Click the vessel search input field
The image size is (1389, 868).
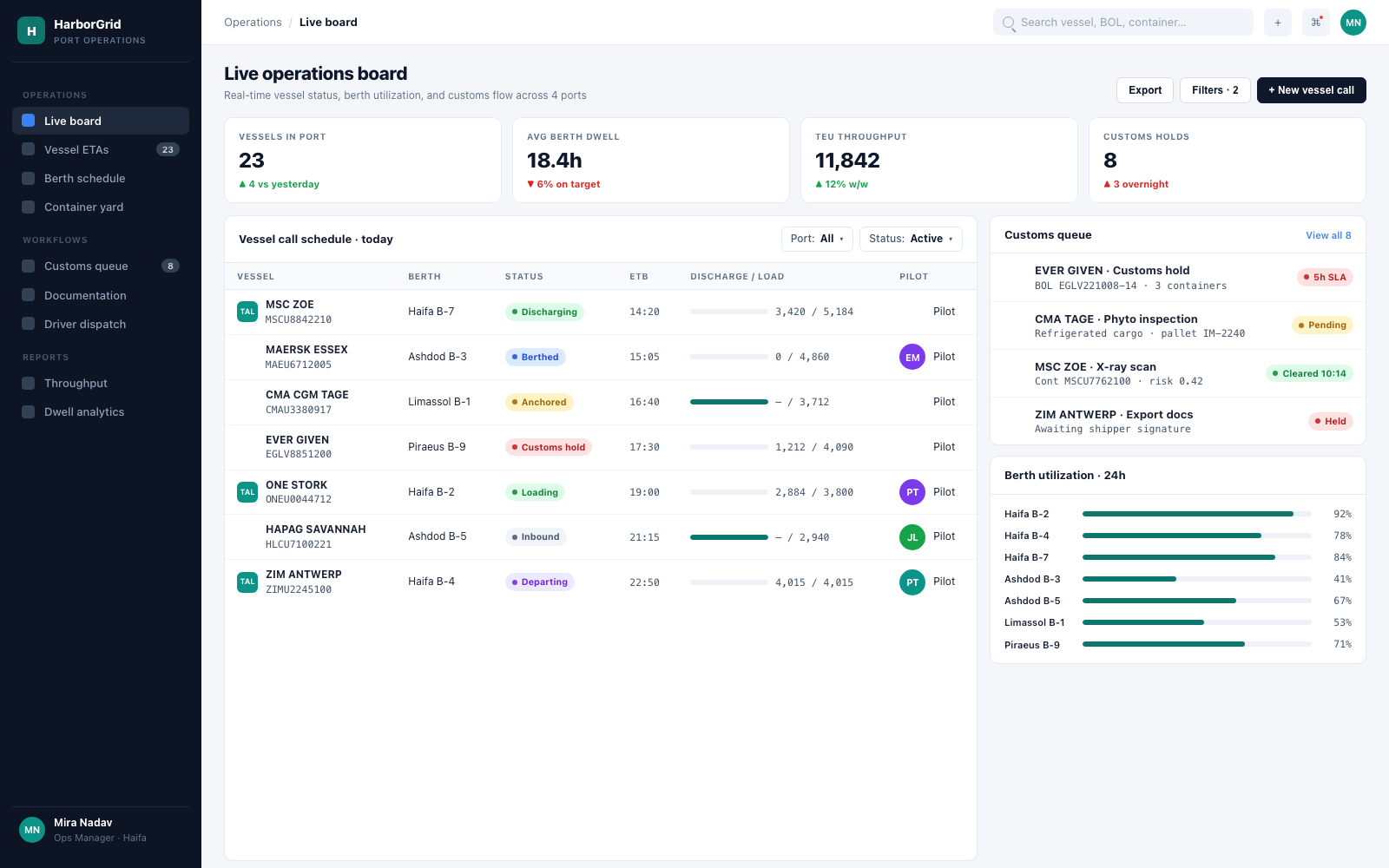click(1123, 23)
